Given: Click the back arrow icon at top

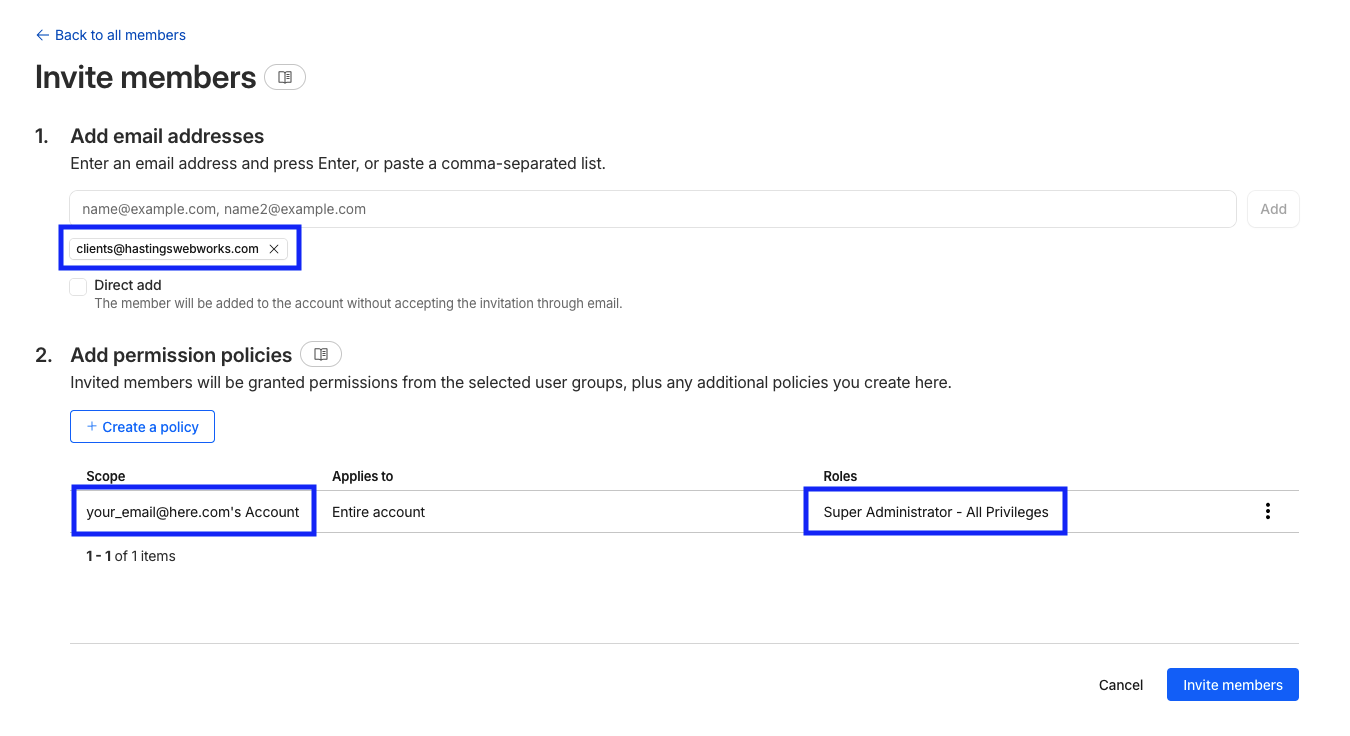Looking at the screenshot, I should point(42,35).
